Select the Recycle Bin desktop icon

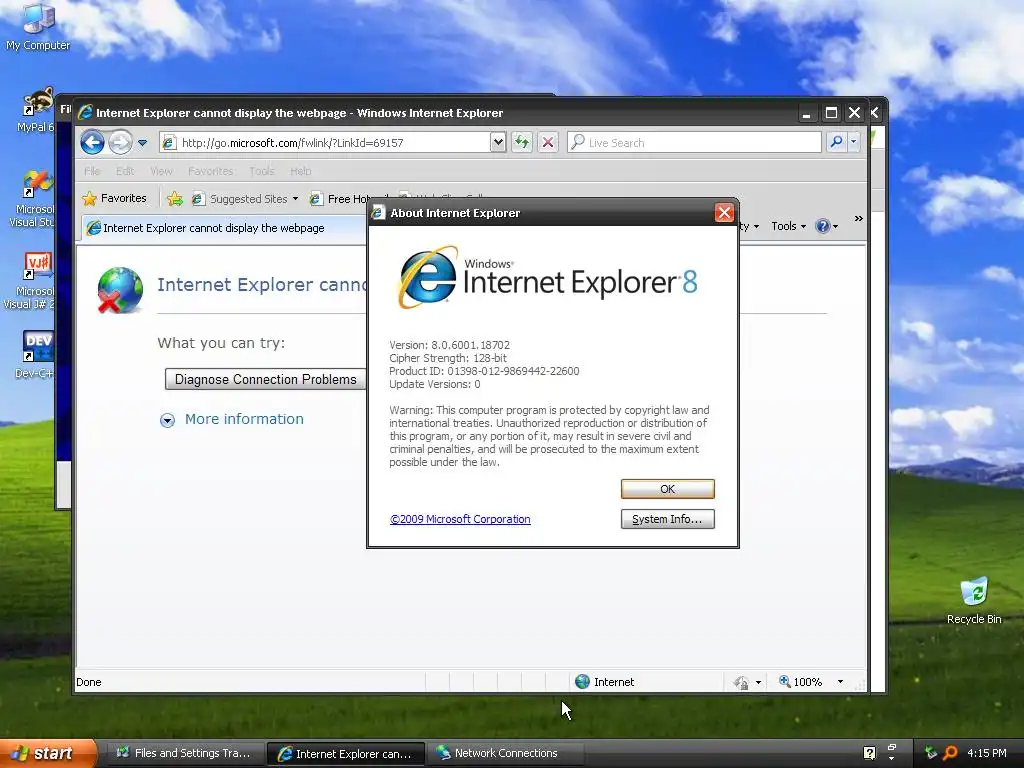coord(974,601)
